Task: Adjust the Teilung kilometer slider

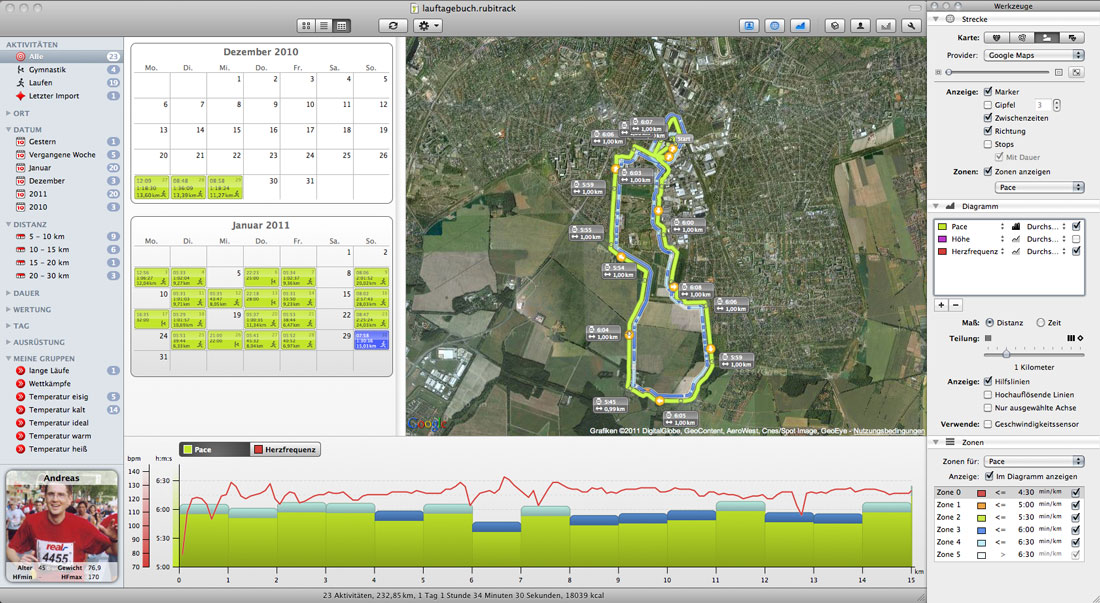Action: tap(1006, 353)
